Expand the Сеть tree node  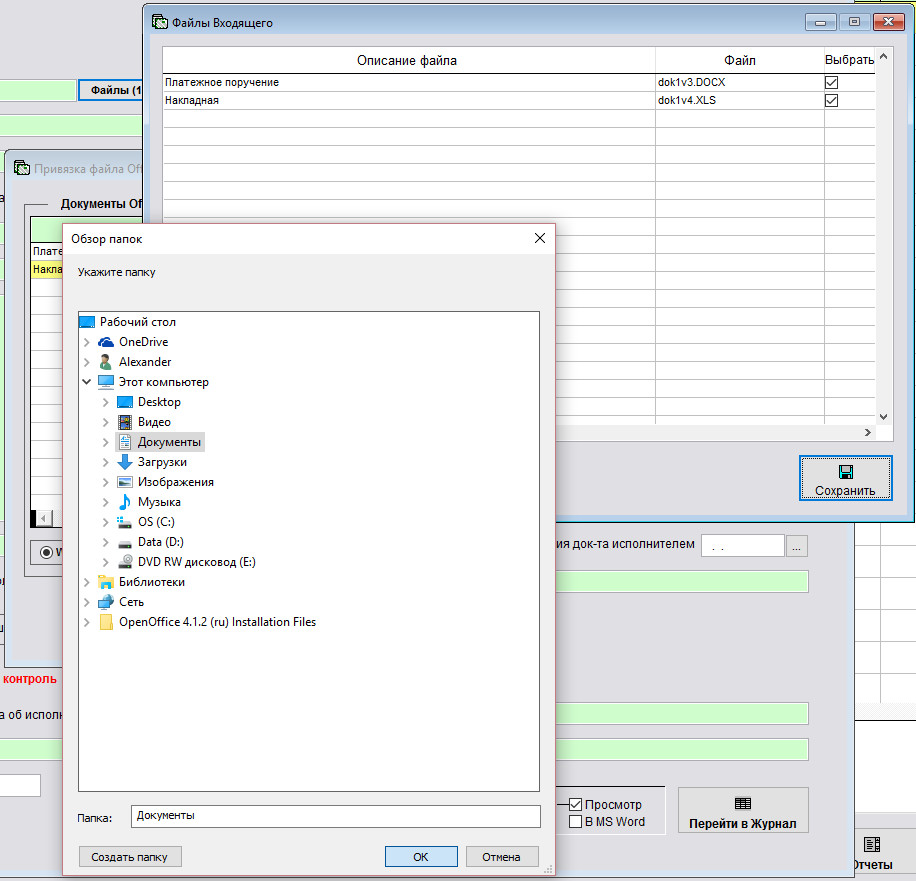point(86,602)
